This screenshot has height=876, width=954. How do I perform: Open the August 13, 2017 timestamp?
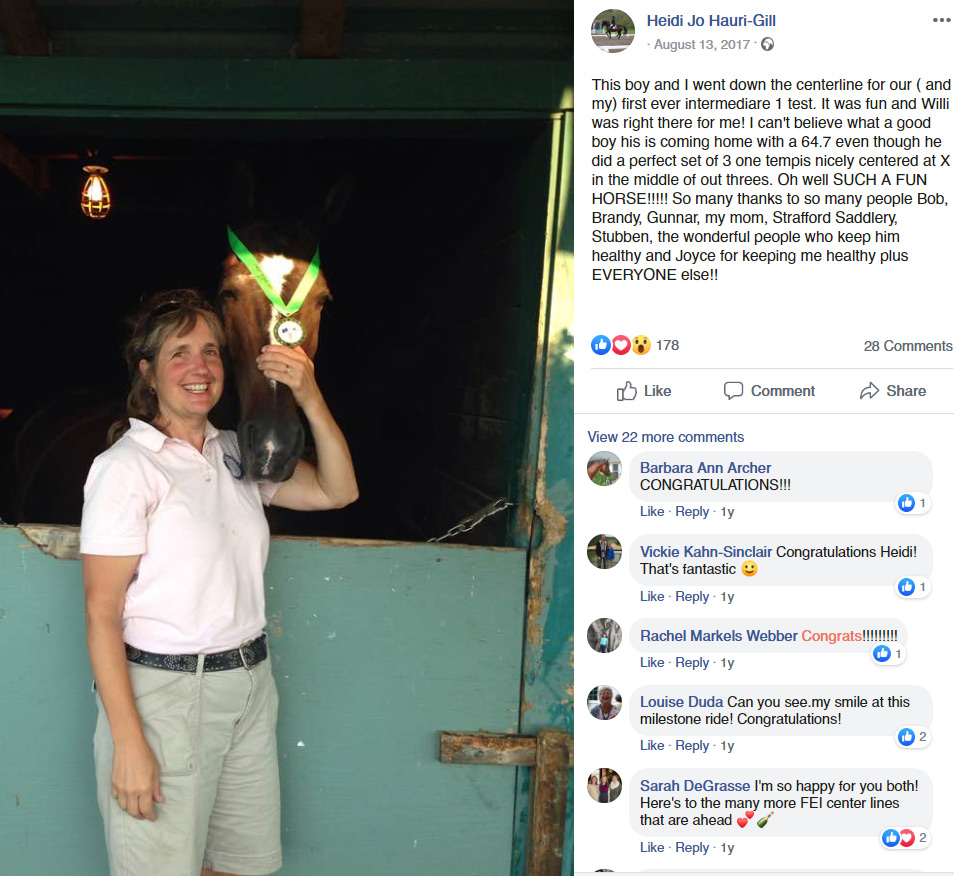[702, 44]
